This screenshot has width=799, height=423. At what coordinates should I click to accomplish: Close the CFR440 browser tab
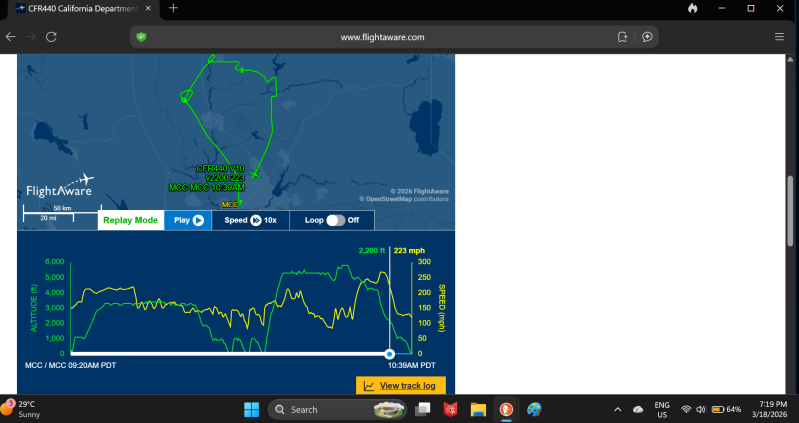pyautogui.click(x=148, y=8)
